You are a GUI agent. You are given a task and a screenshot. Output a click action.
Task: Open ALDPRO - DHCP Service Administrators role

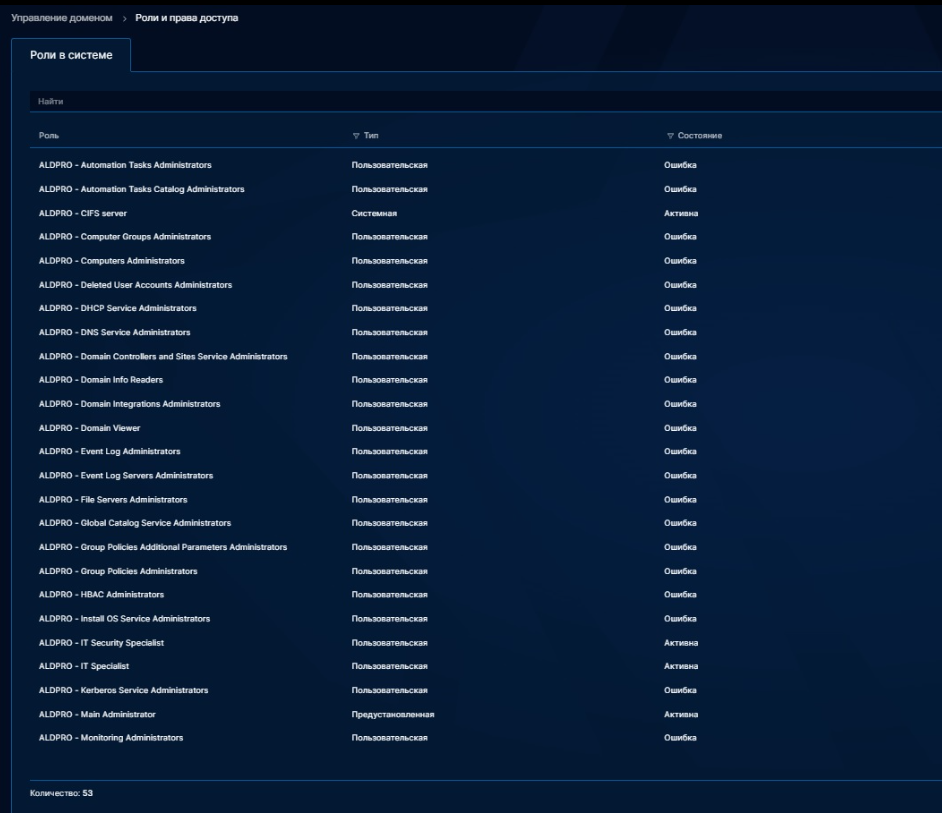tap(117, 308)
